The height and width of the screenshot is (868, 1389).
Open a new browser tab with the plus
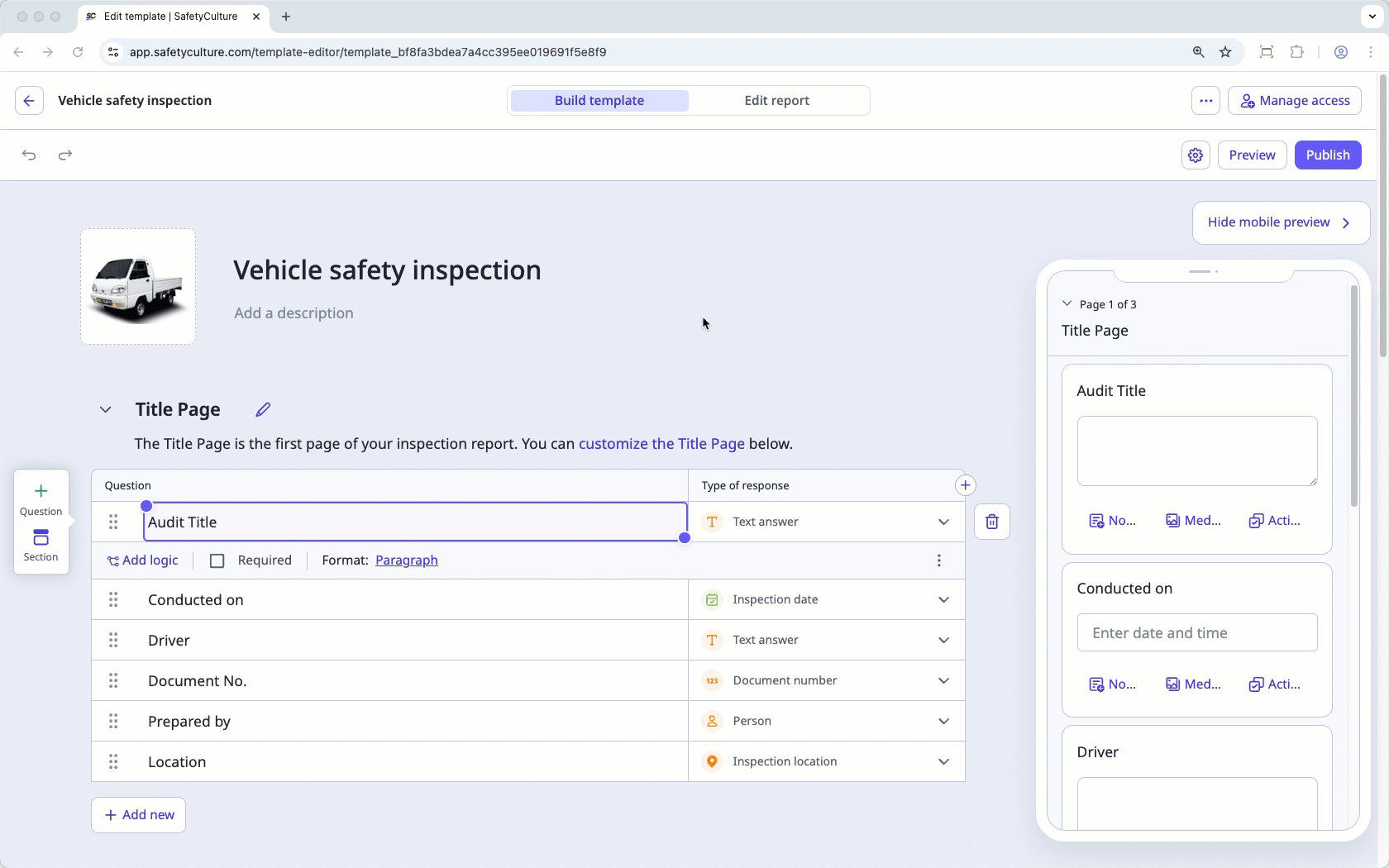click(x=286, y=17)
